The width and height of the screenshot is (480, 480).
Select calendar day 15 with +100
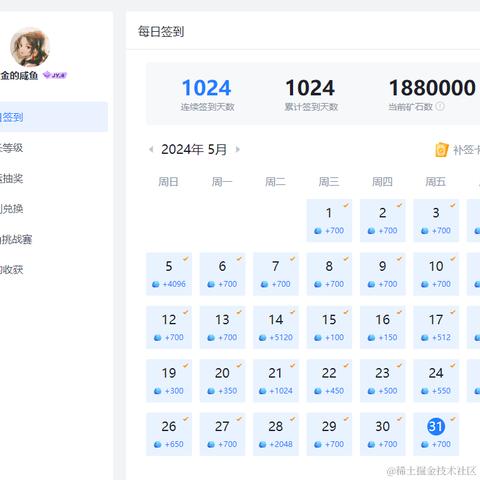[x=329, y=327]
